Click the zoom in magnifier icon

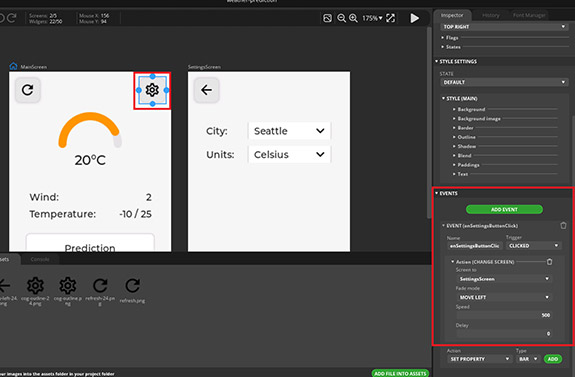click(x=353, y=18)
